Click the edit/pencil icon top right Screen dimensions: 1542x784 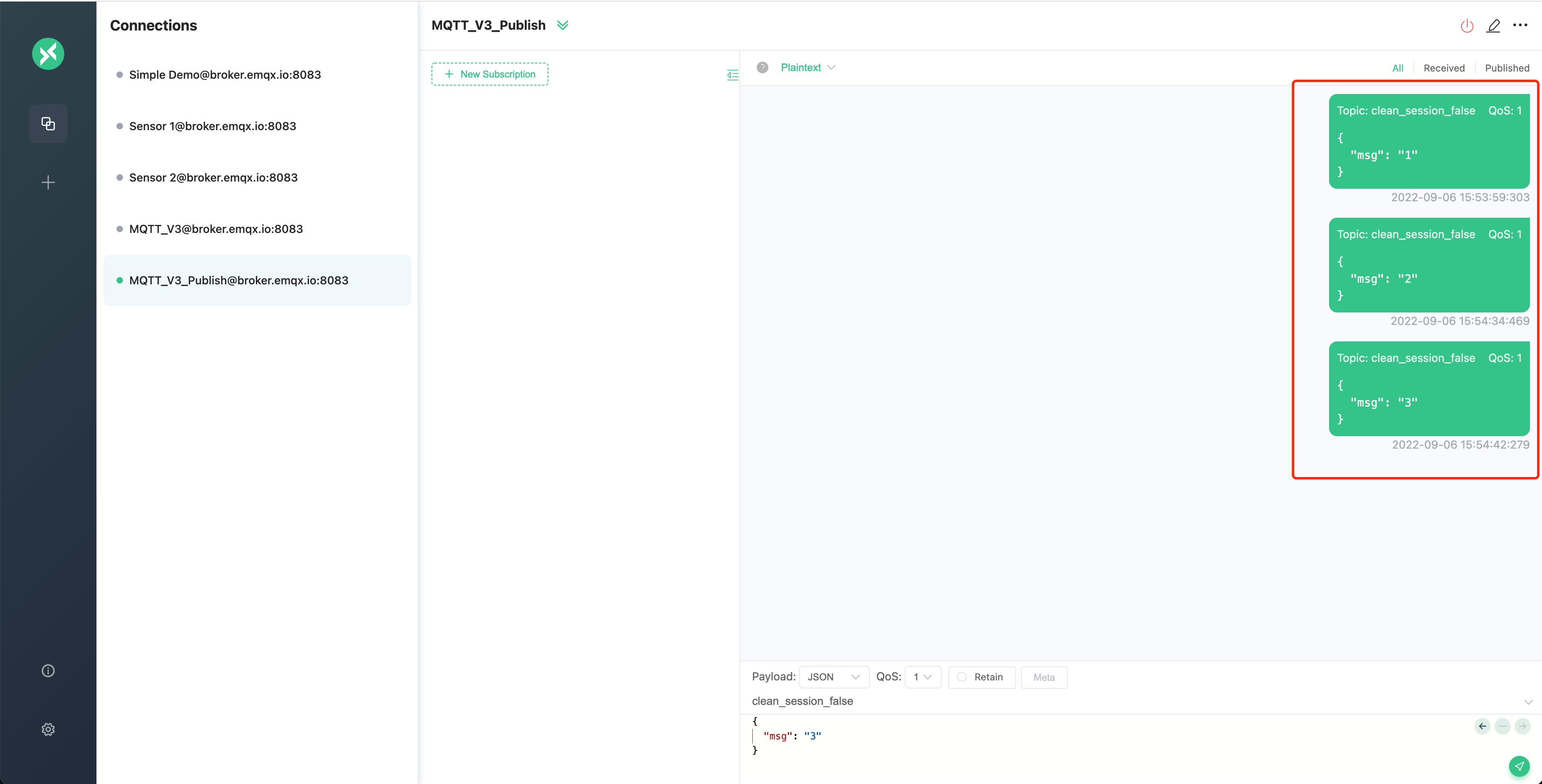coord(1493,25)
